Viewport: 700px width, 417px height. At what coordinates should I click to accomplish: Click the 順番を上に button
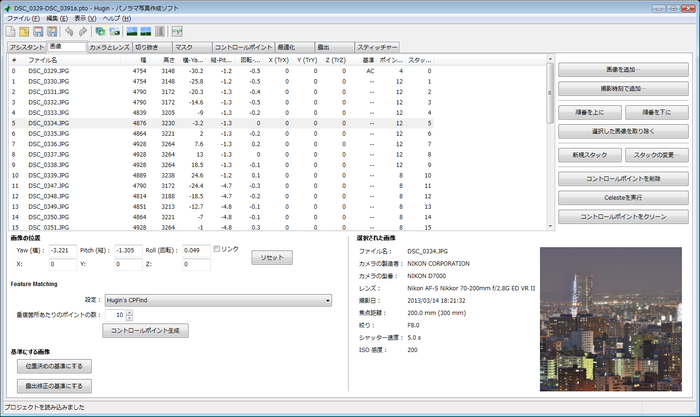[590, 113]
